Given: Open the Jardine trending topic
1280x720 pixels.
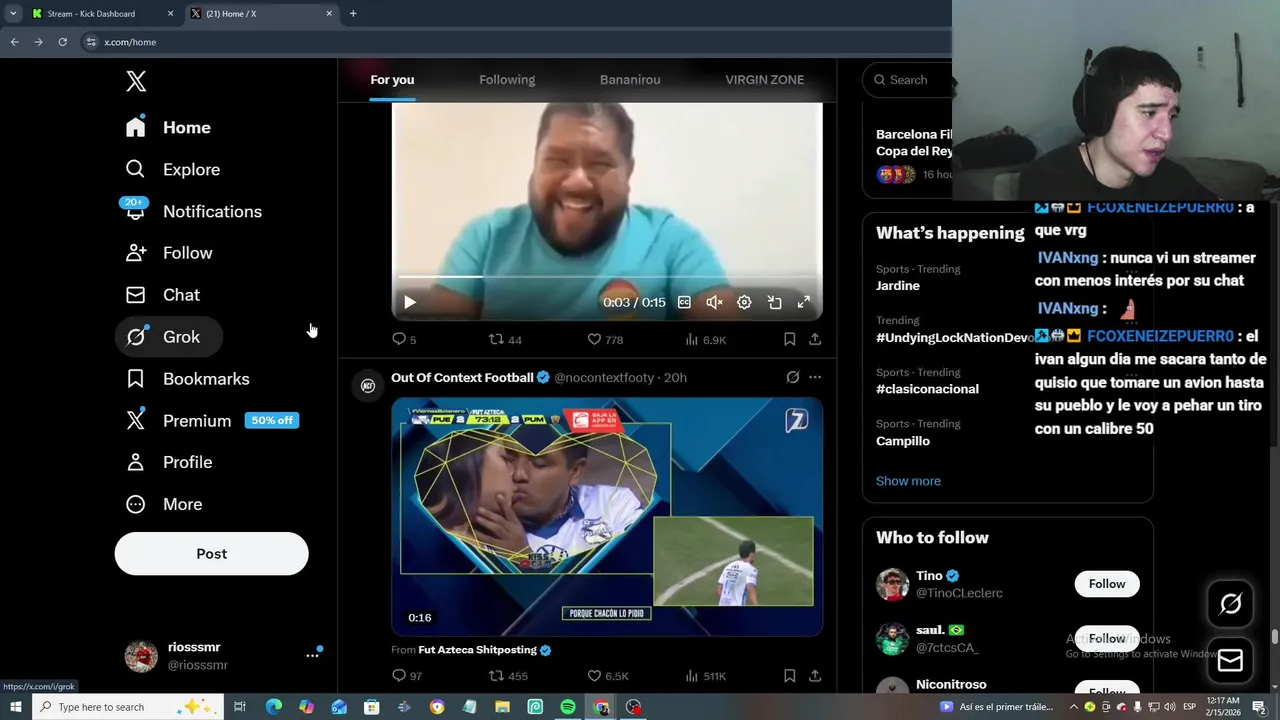Looking at the screenshot, I should pyautogui.click(x=898, y=286).
